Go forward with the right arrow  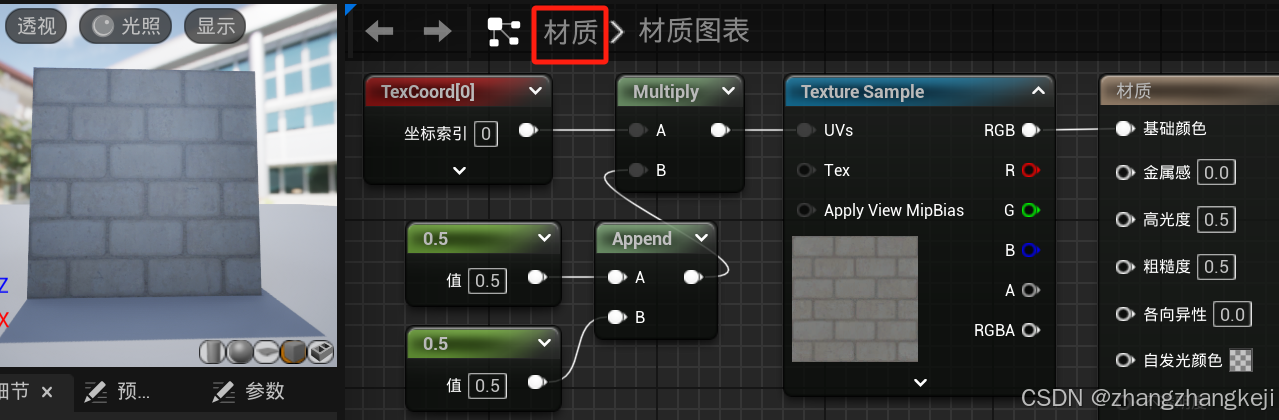(437, 32)
